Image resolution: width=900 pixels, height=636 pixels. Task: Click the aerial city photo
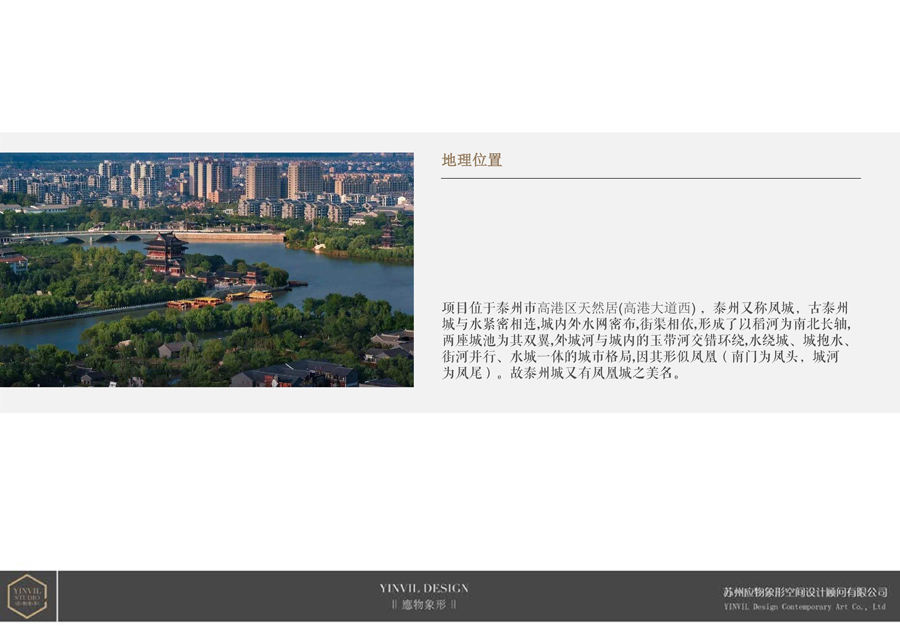point(206,269)
